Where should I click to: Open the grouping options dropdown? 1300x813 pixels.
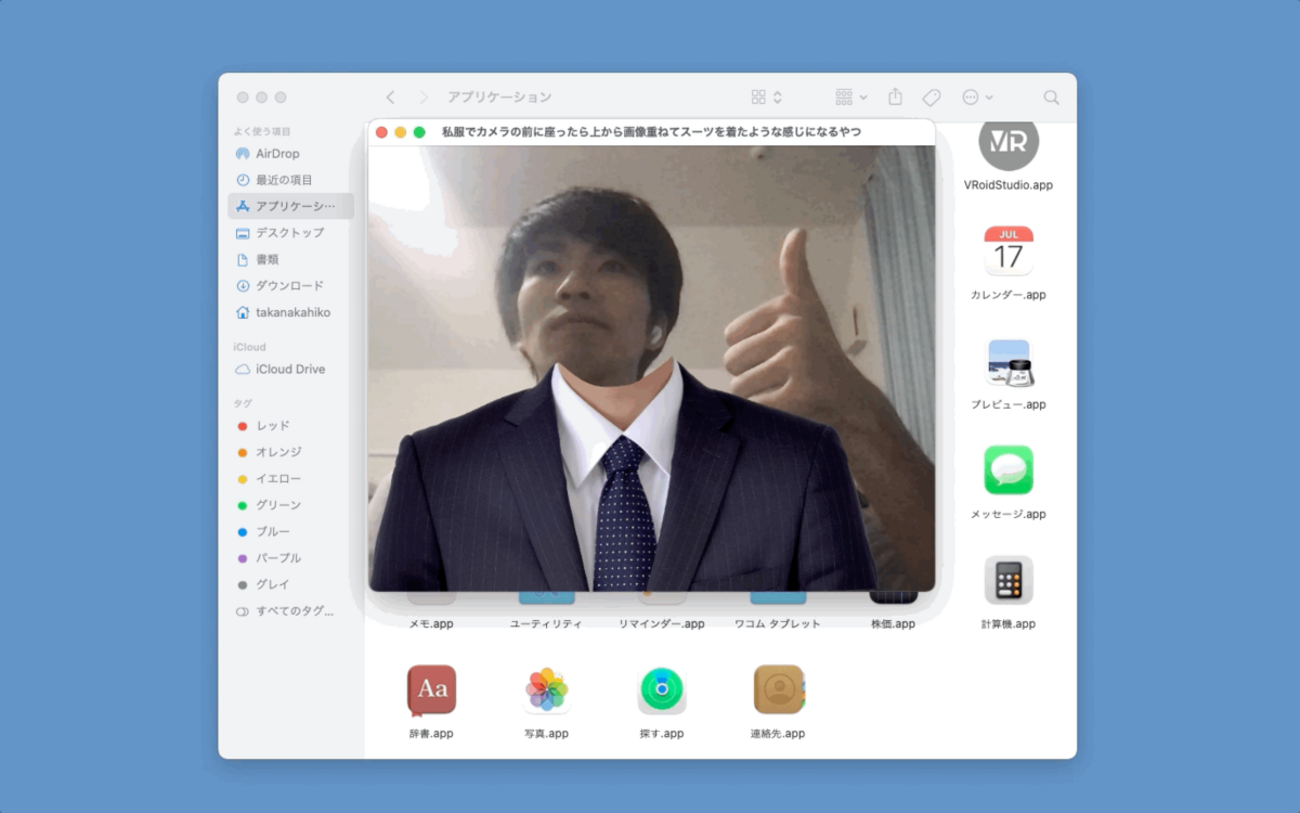[x=851, y=97]
